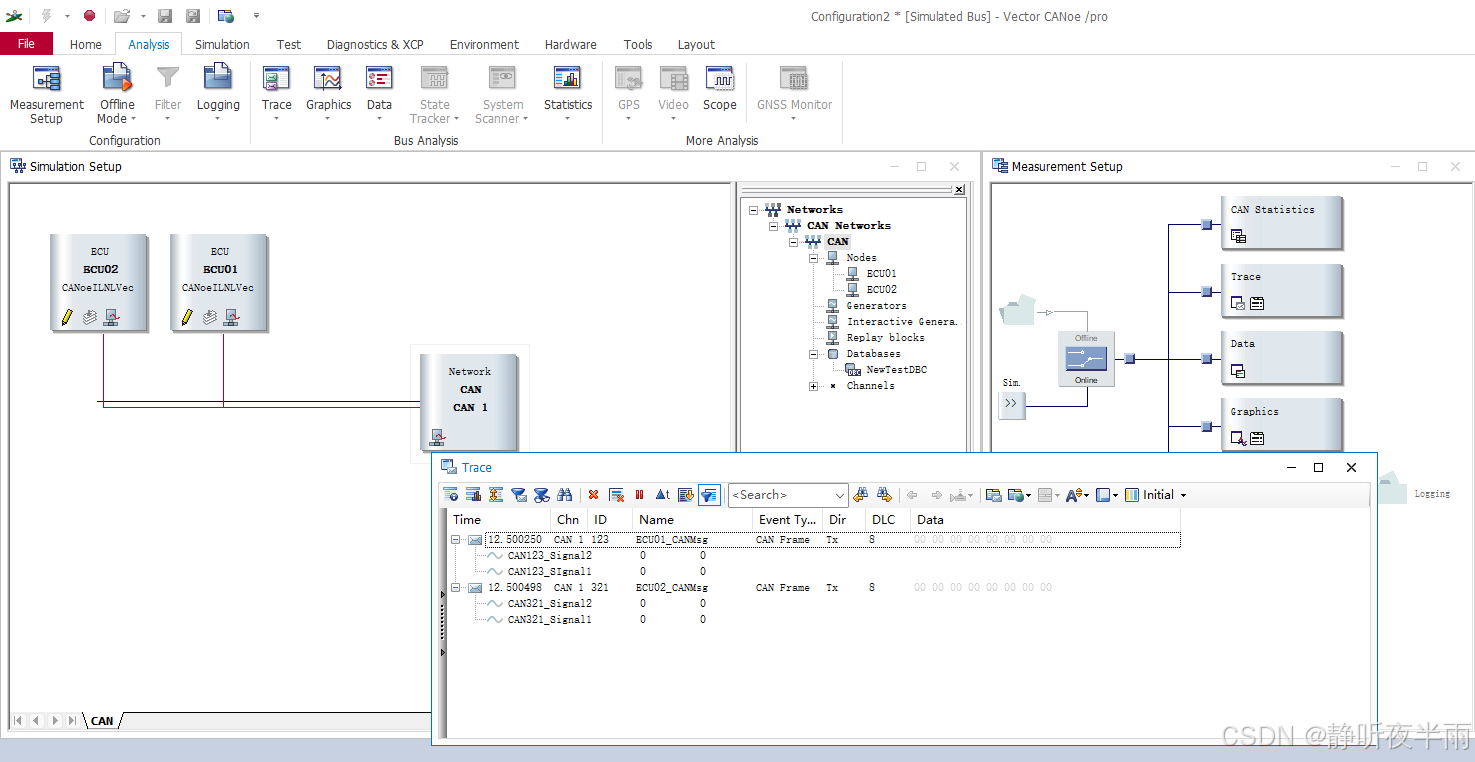
Task: Click the pencil edit icon on ECU02 node
Action: pyautogui.click(x=67, y=317)
